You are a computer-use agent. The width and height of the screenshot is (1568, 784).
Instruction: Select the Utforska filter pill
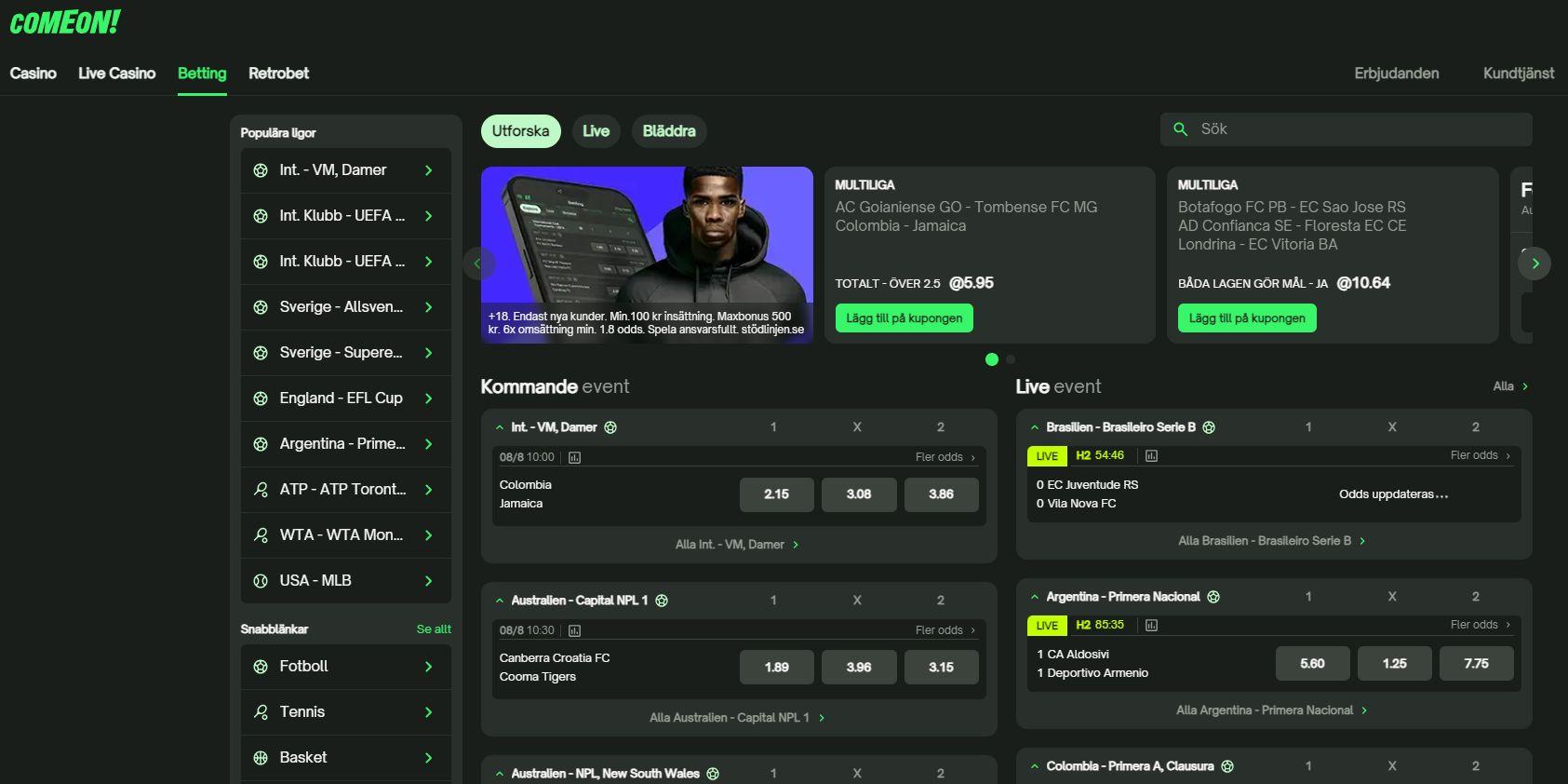tap(520, 131)
